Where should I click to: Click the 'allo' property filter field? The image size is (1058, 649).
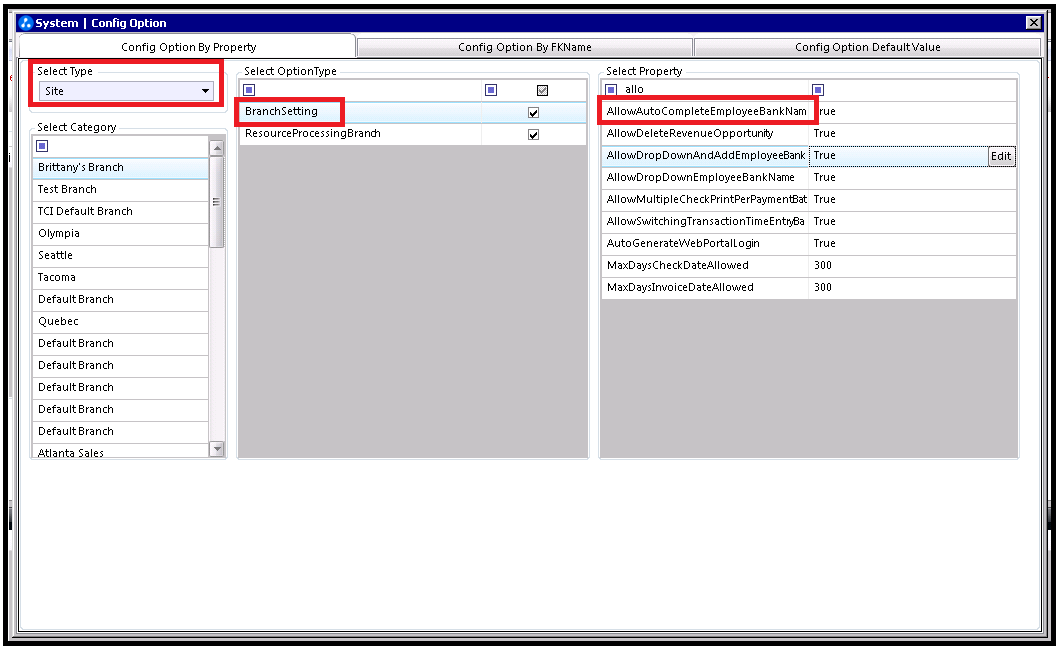tap(710, 90)
